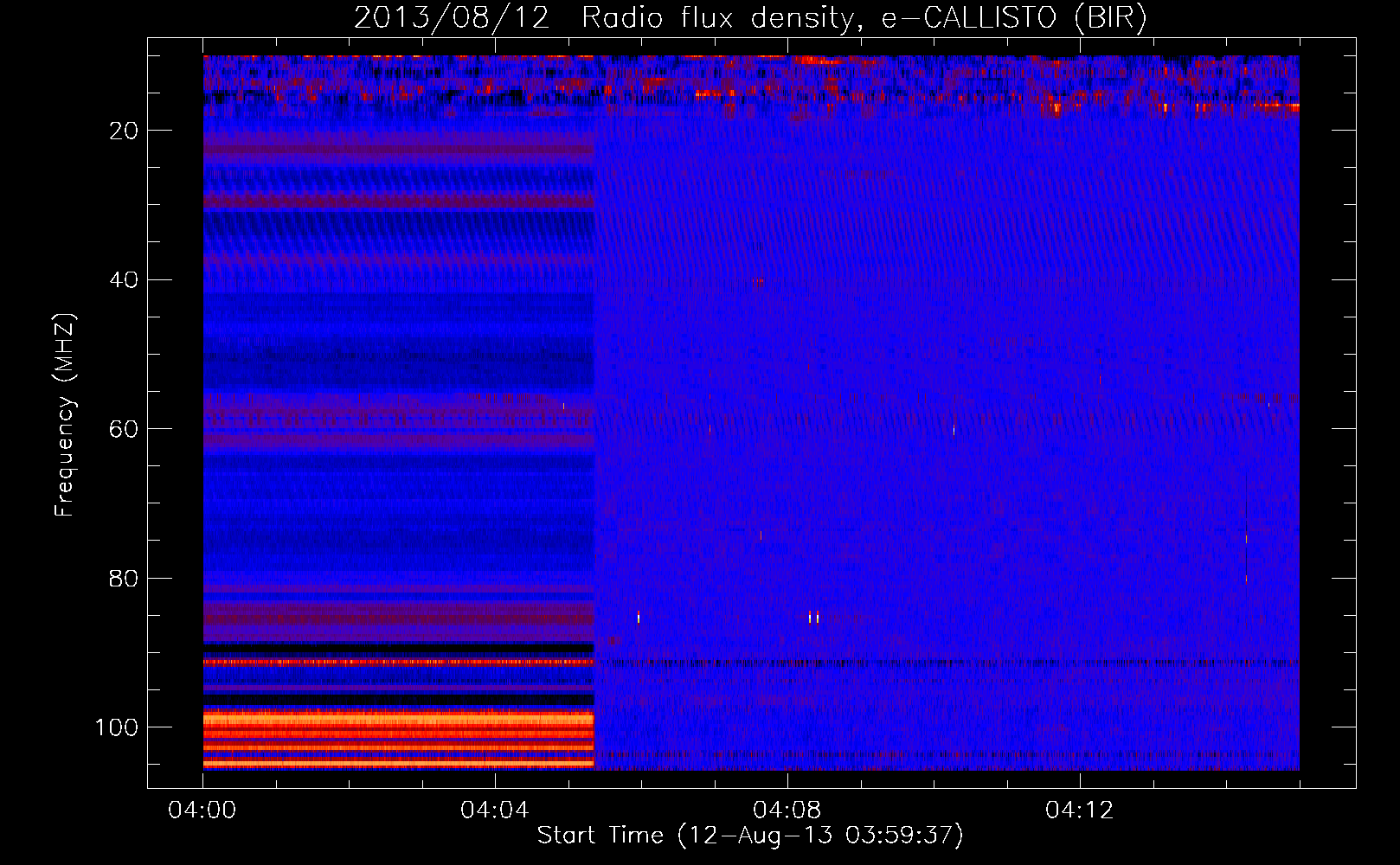Viewport: 1400px width, 865px height.
Task: Click the '60' frequency tick label
Action: [125, 430]
